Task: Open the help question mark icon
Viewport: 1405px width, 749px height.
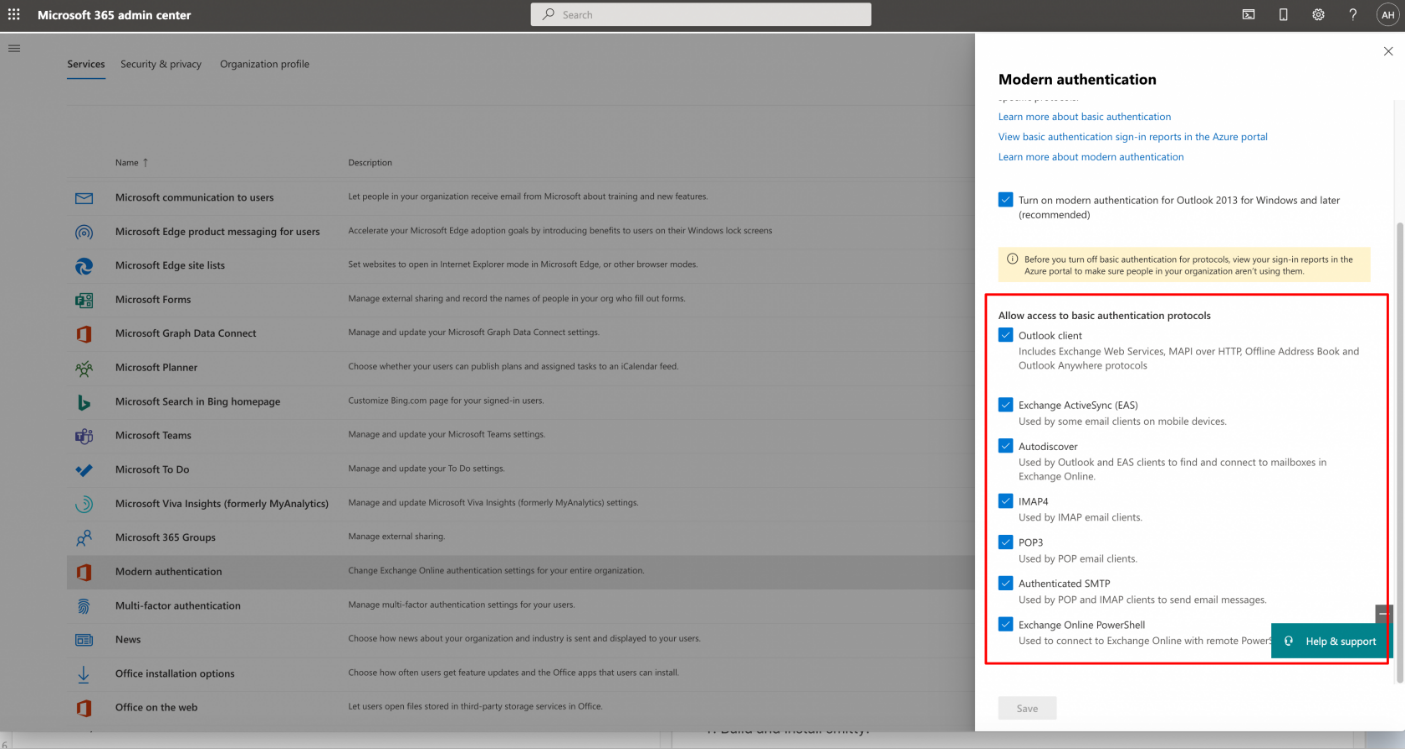Action: click(x=1352, y=15)
